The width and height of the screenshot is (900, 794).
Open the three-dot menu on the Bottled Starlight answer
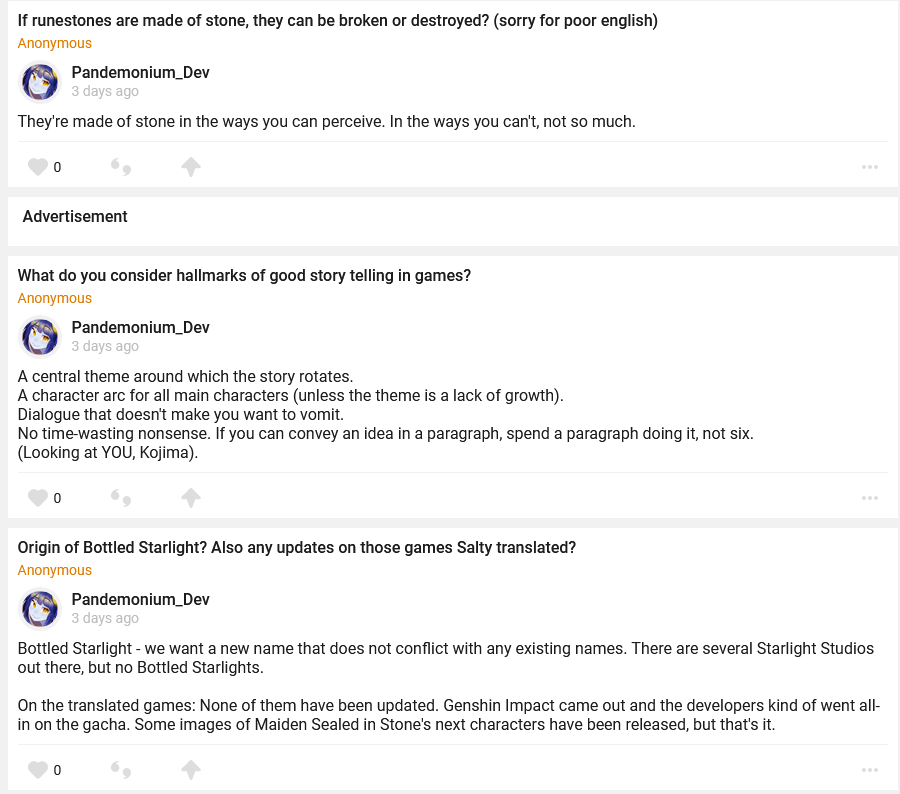point(870,770)
